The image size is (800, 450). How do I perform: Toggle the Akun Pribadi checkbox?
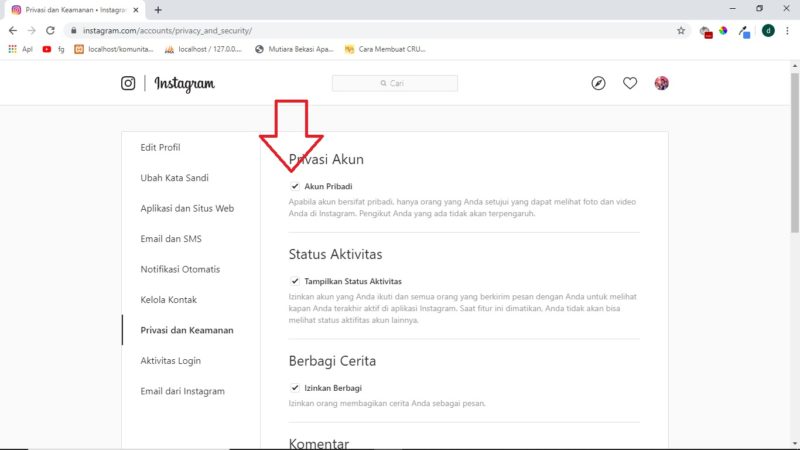click(295, 186)
